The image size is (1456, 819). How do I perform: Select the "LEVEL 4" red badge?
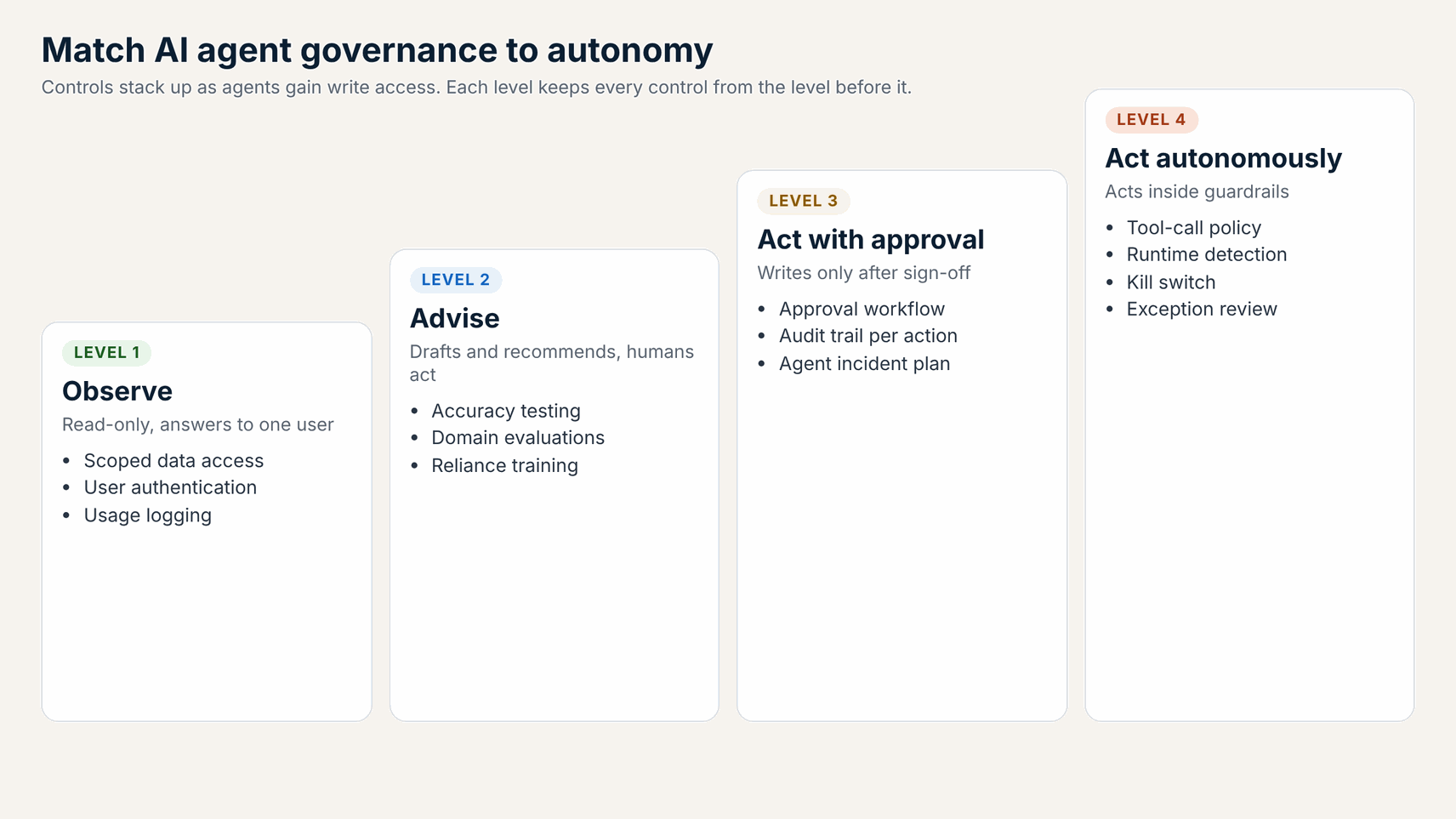tap(1152, 120)
